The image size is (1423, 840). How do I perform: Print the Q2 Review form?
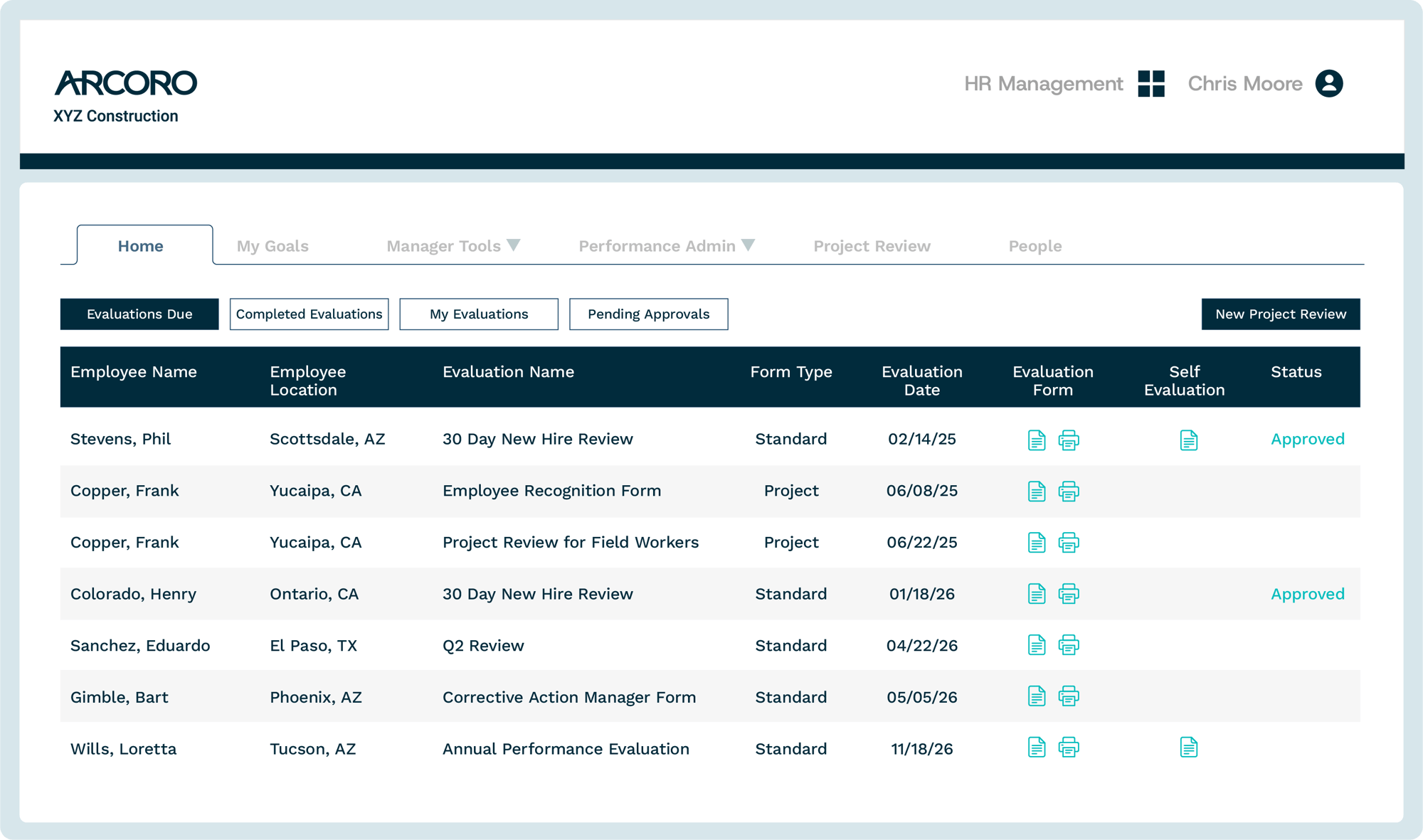point(1069,645)
